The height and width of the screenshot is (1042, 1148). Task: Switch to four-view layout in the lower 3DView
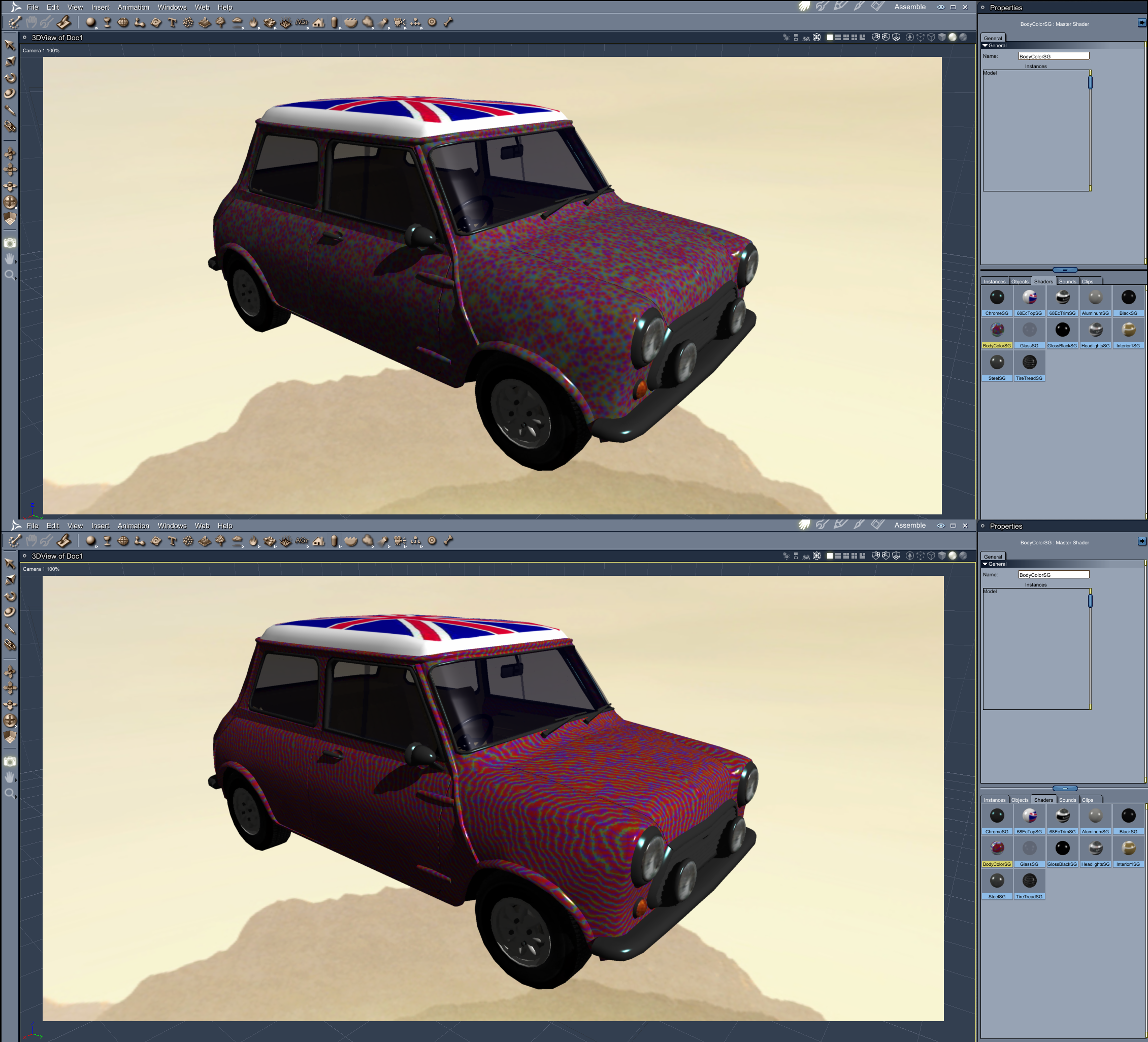click(x=854, y=556)
